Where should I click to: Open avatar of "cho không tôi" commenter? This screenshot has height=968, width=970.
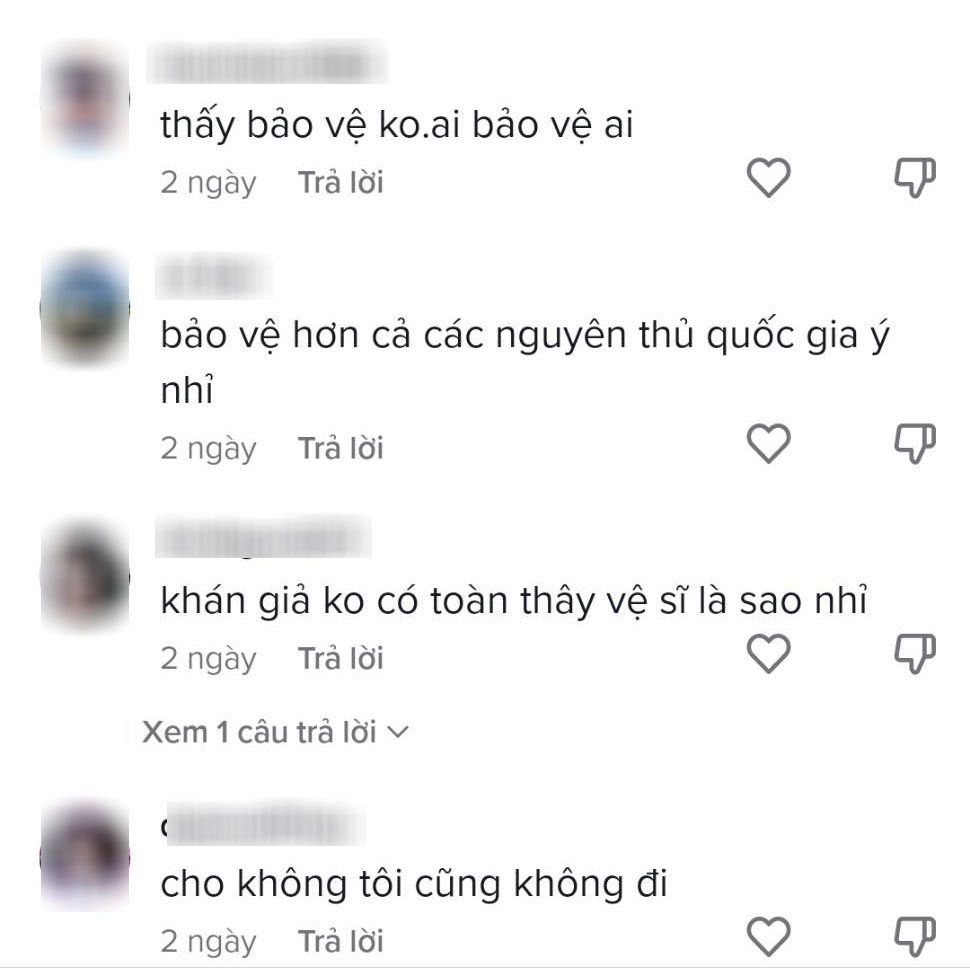pyautogui.click(x=85, y=857)
